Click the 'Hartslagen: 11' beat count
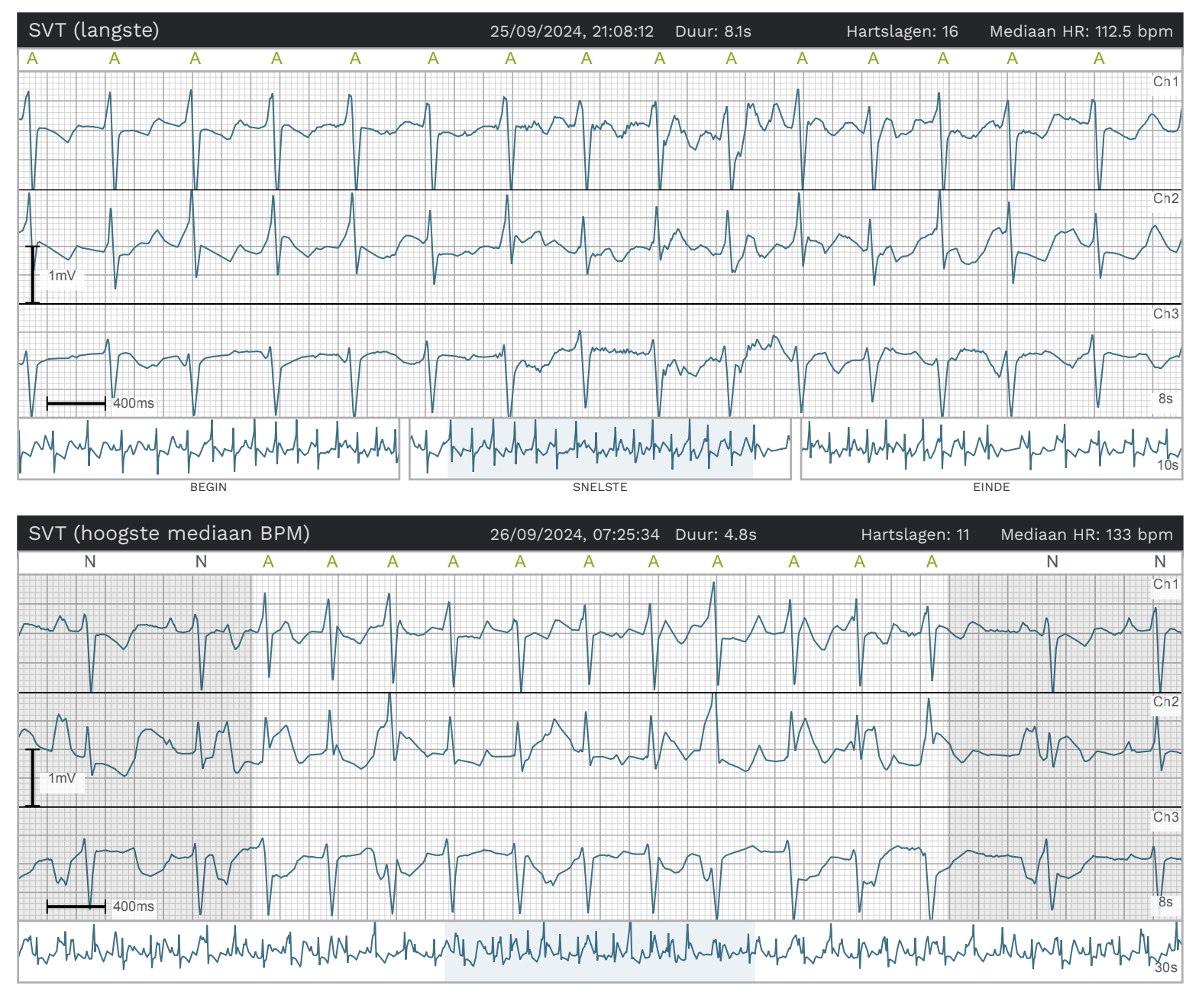This screenshot has width=1202, height=1008. tap(915, 535)
